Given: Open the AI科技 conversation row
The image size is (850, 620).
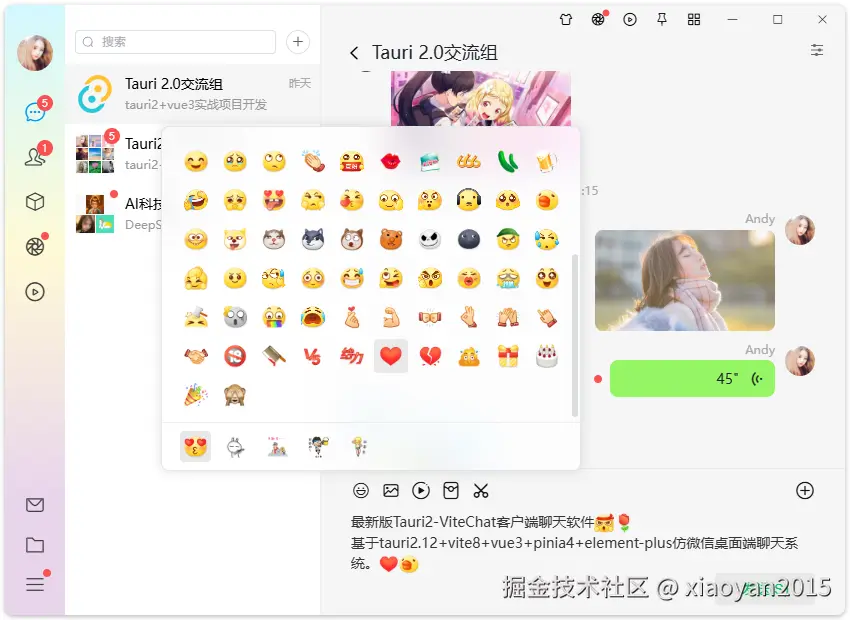Looking at the screenshot, I should 114,214.
